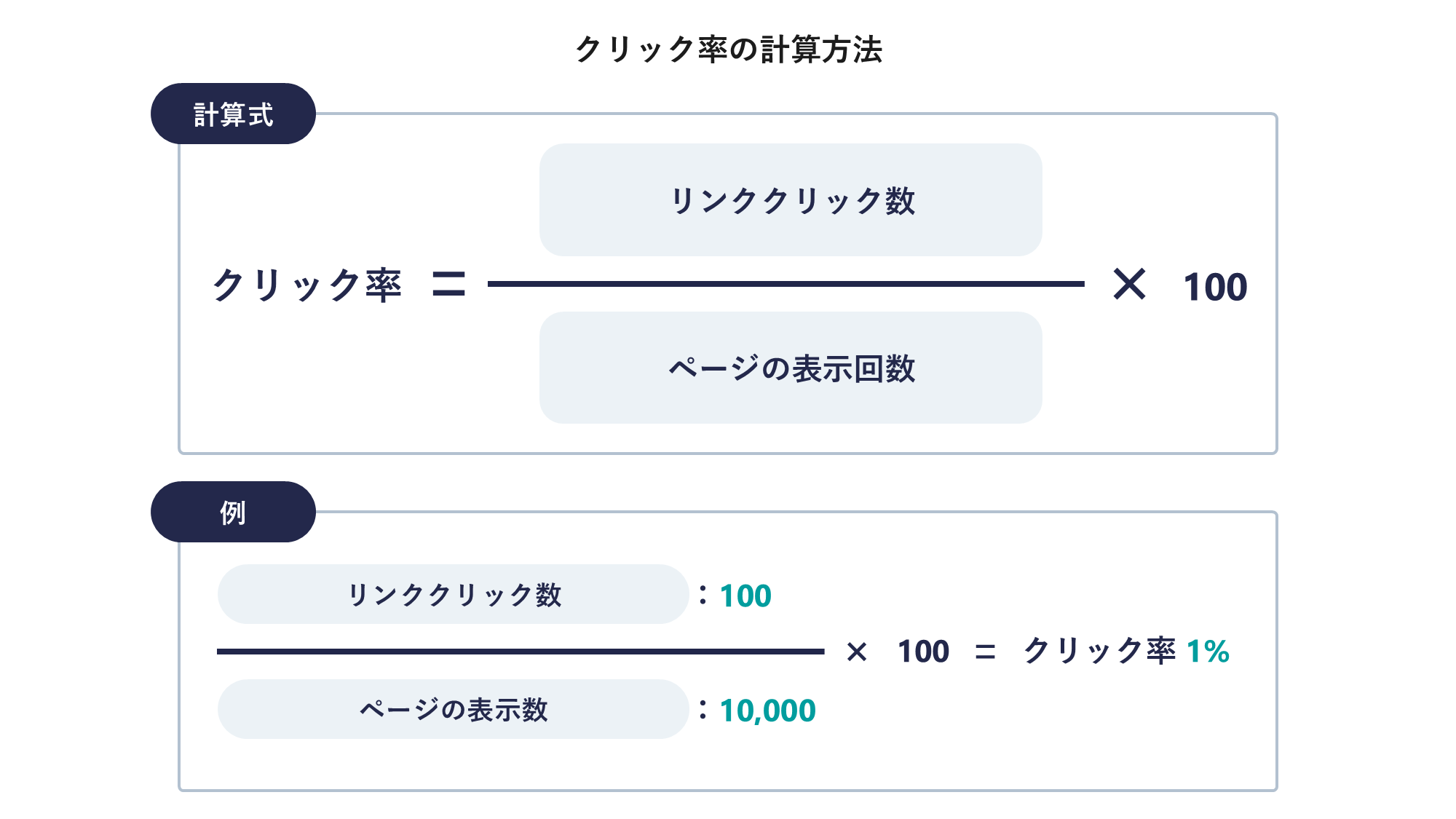Click the formula's long fraction line
Image resolution: width=1456 pixels, height=819 pixels.
point(786,284)
